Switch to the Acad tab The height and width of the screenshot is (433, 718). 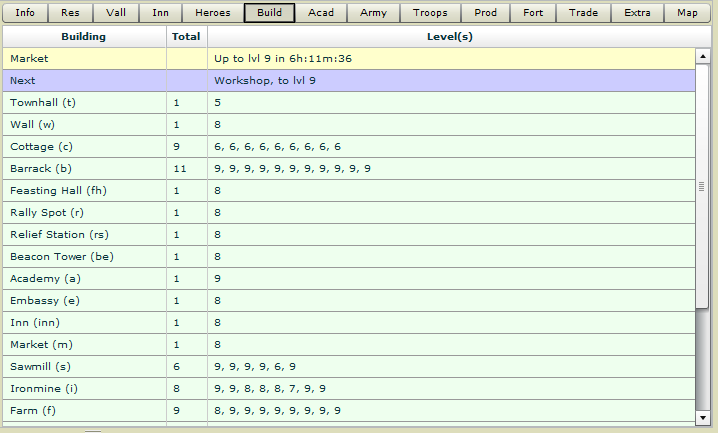tap(322, 13)
